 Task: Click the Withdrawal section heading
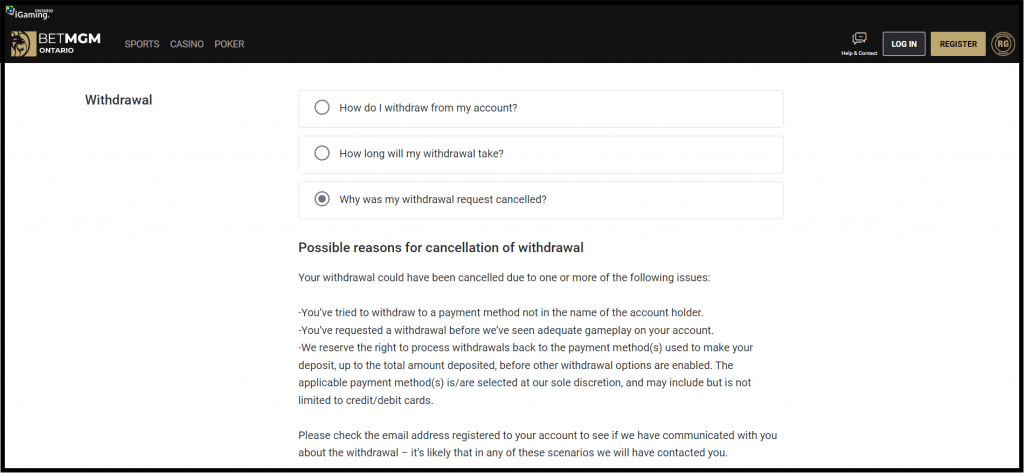tap(118, 100)
